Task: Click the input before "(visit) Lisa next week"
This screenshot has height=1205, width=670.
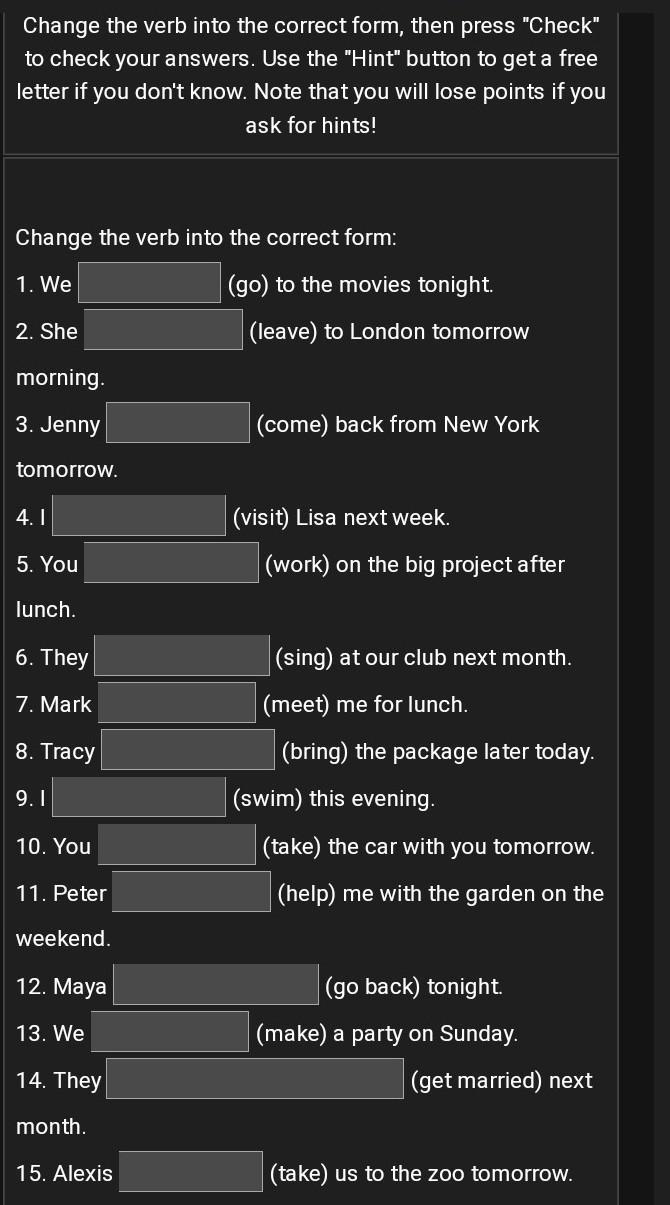Action: (x=139, y=516)
